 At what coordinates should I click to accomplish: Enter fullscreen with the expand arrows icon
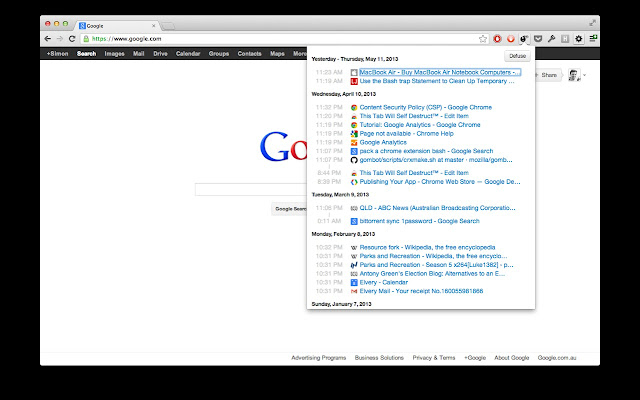(x=593, y=23)
